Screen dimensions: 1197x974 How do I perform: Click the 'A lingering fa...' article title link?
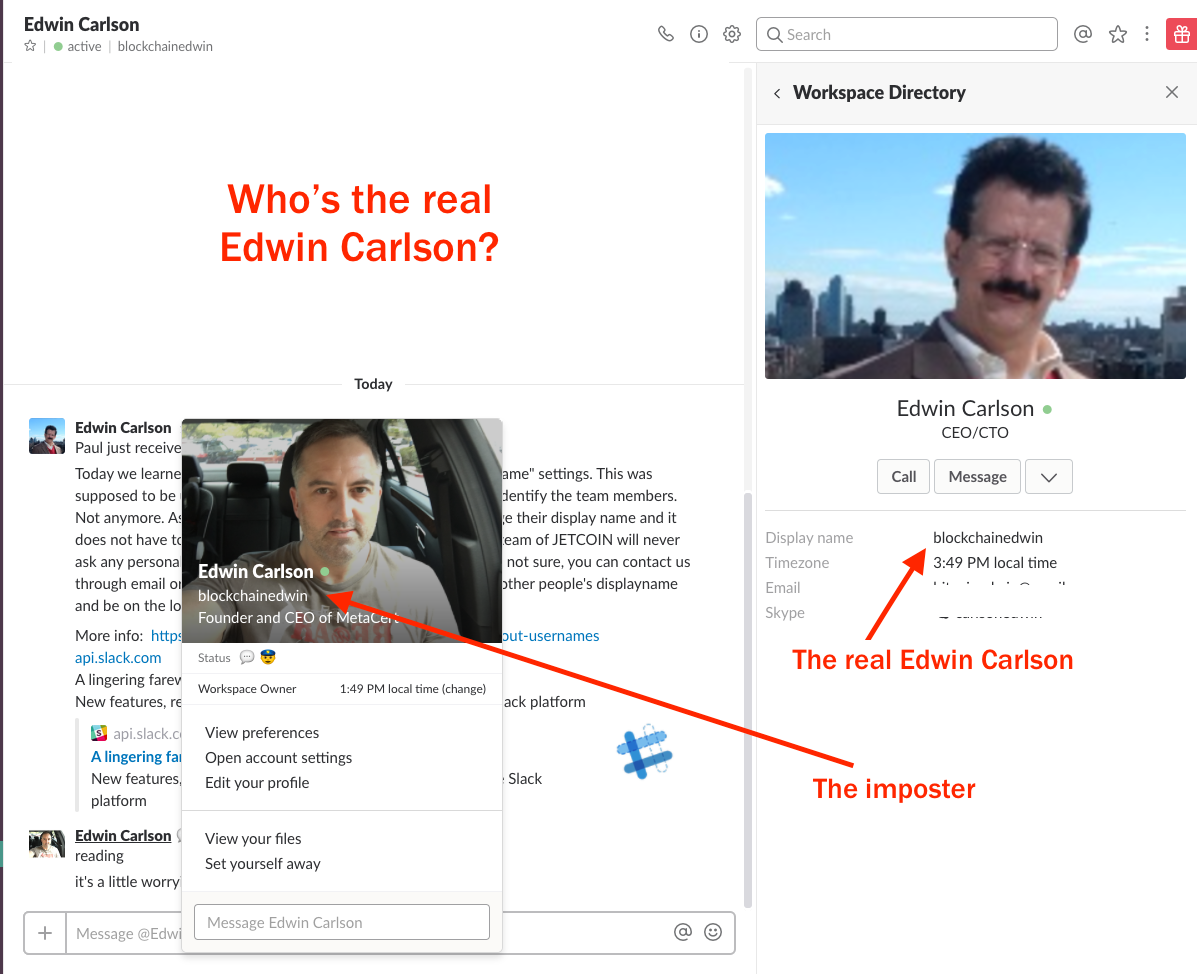click(x=136, y=756)
